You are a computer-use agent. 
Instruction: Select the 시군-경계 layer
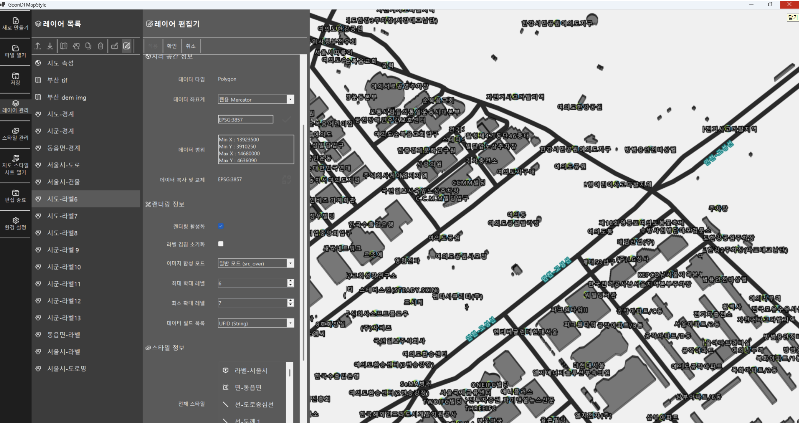tap(86, 131)
